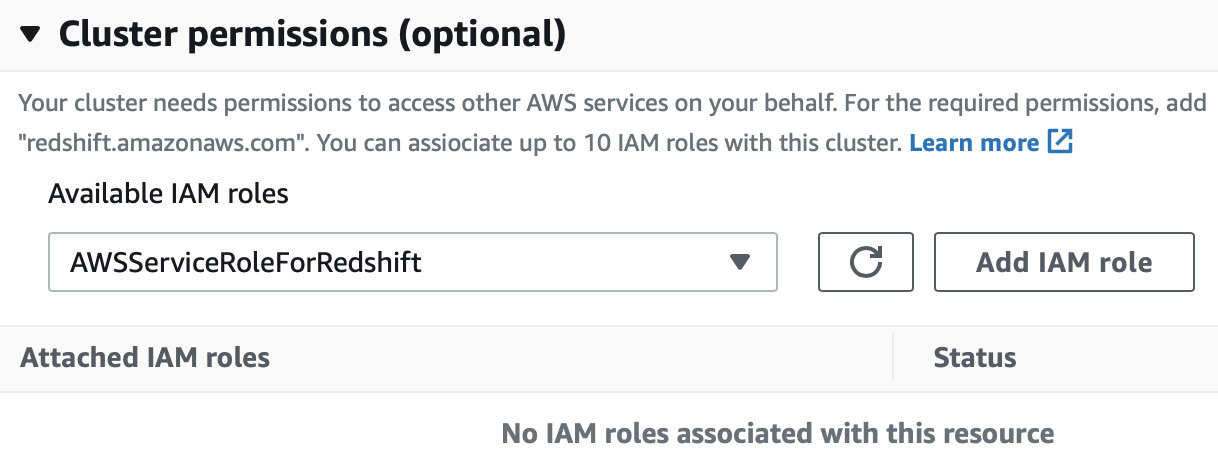This screenshot has width=1218, height=461.
Task: Click the Available IAM roles label
Action: coord(168,194)
